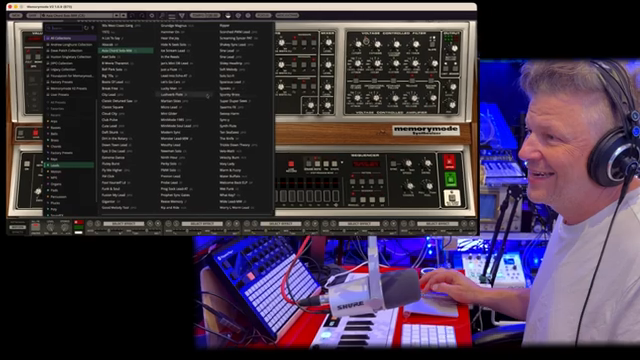This screenshot has height=360, width=640.
Task: Open SELECT EFFECT dropdown in first effect slot
Action: click(x=124, y=224)
